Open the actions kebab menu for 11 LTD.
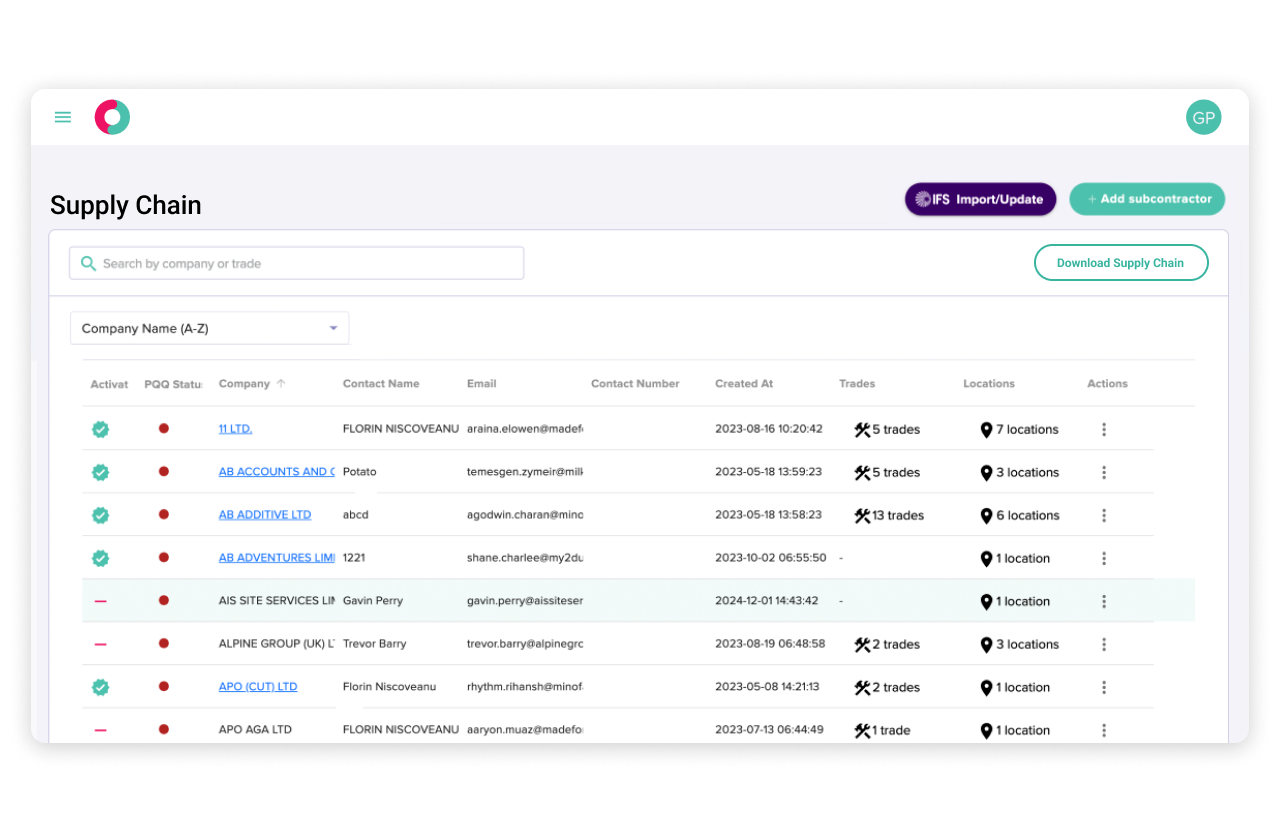 click(1104, 429)
